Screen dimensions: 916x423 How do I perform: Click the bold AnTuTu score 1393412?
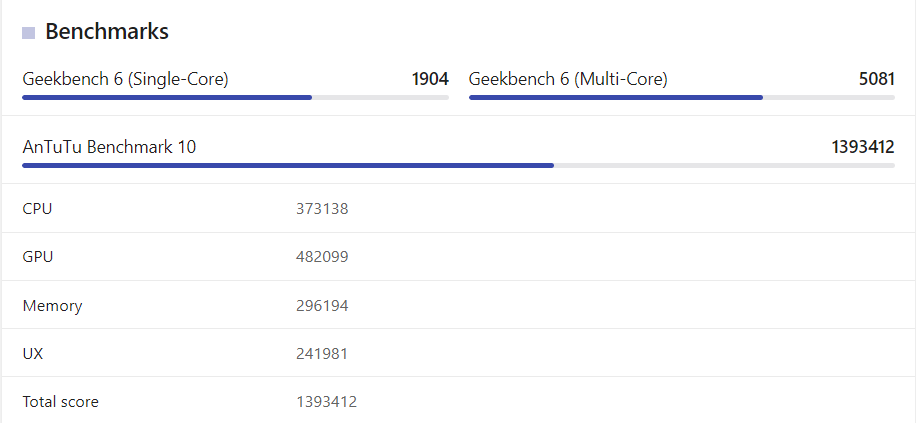click(862, 147)
